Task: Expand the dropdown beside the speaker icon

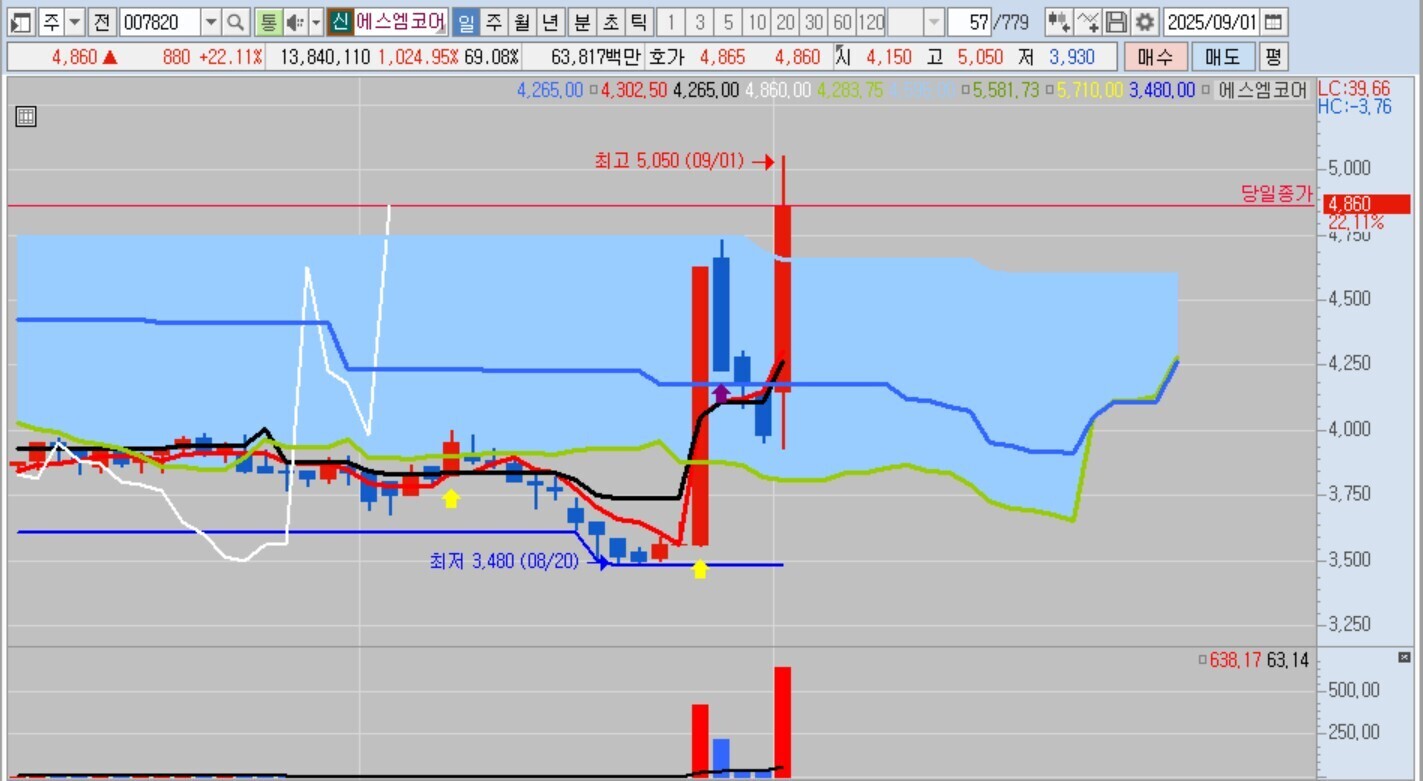Action: coord(316,22)
